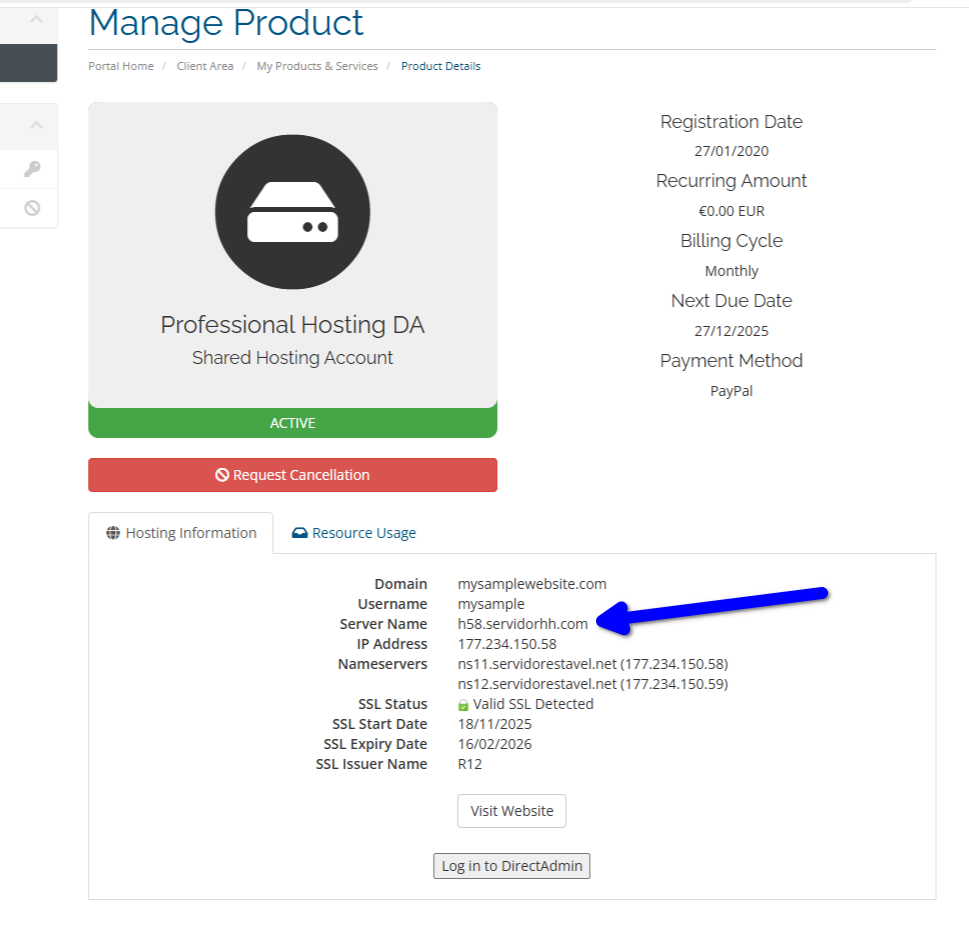Click the large server image on the product card

coord(292,212)
